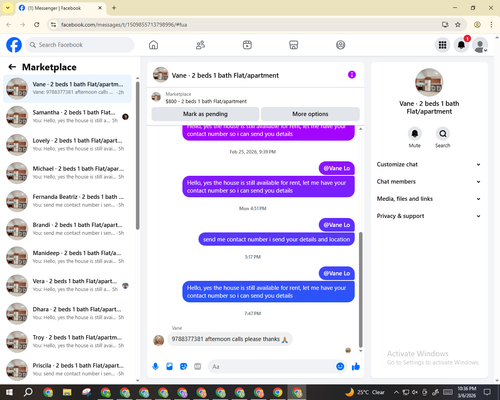The width and height of the screenshot is (500, 400).
Task: Open Dhara conversation in list
Action: pyautogui.click(x=67, y=313)
